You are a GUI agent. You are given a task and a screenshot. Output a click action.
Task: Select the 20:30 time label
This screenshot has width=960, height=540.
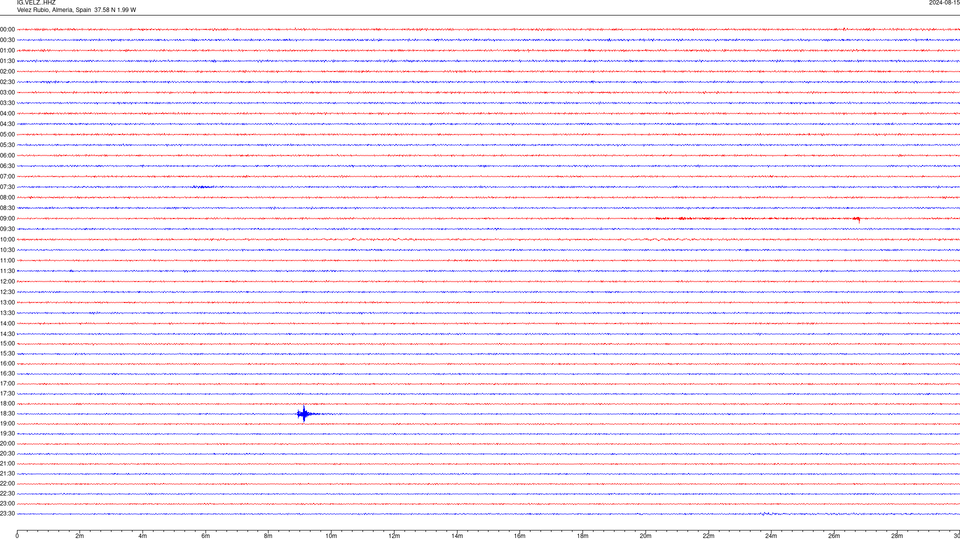pyautogui.click(x=7, y=454)
